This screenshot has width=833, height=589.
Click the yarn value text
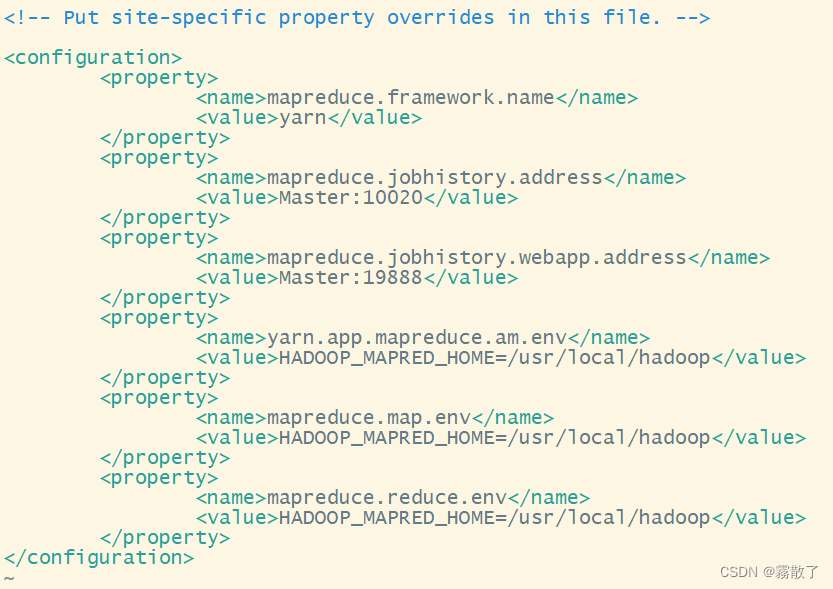[x=303, y=118]
